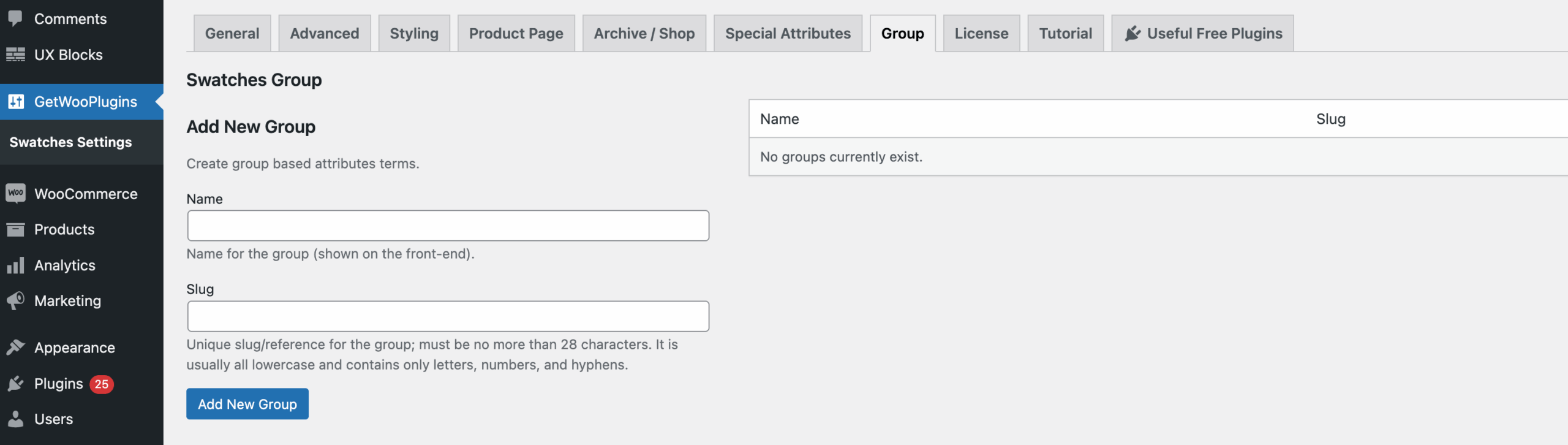Click the GetWooPlugins sliders icon
This screenshot has height=445, width=1568.
(16, 102)
